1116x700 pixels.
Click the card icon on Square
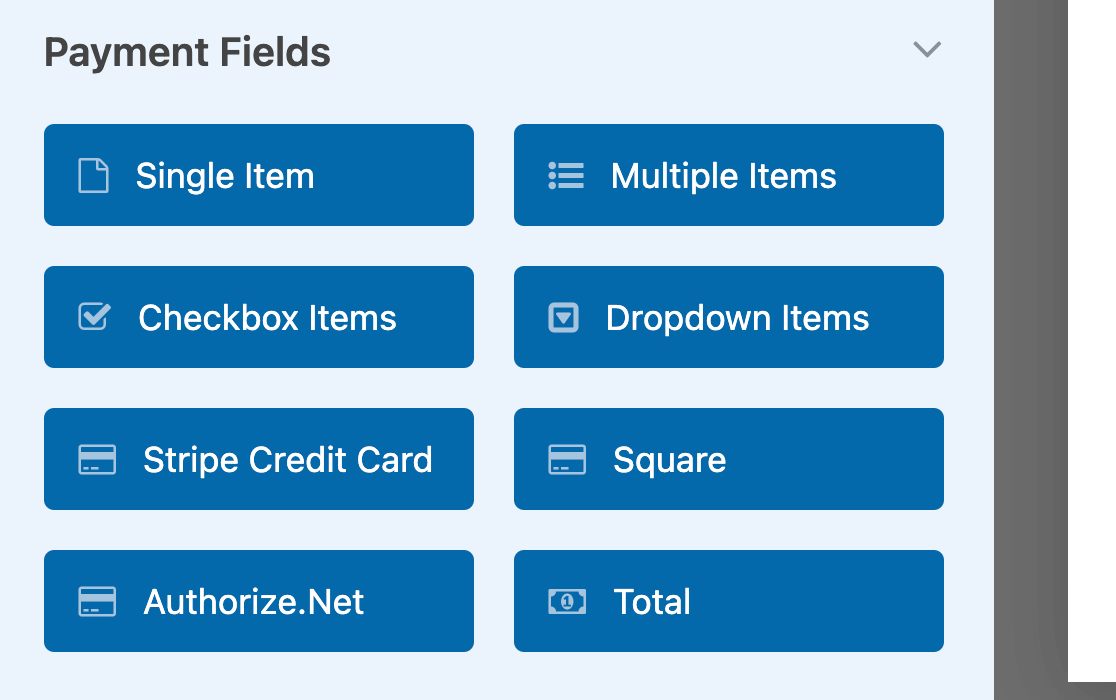[x=567, y=460]
